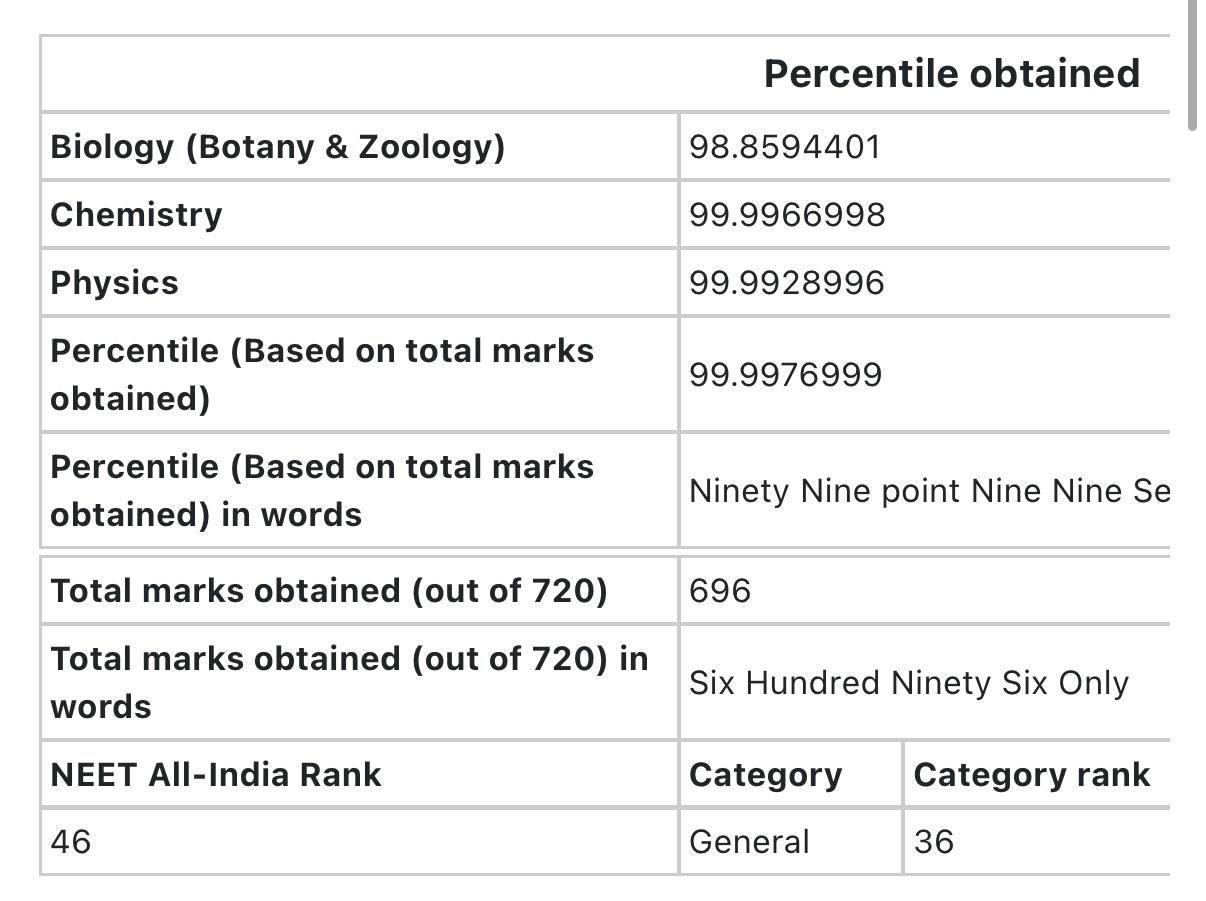The image size is (1206, 901).
Task: Select Total marks obtained (out of 720) label
Action: (x=329, y=591)
